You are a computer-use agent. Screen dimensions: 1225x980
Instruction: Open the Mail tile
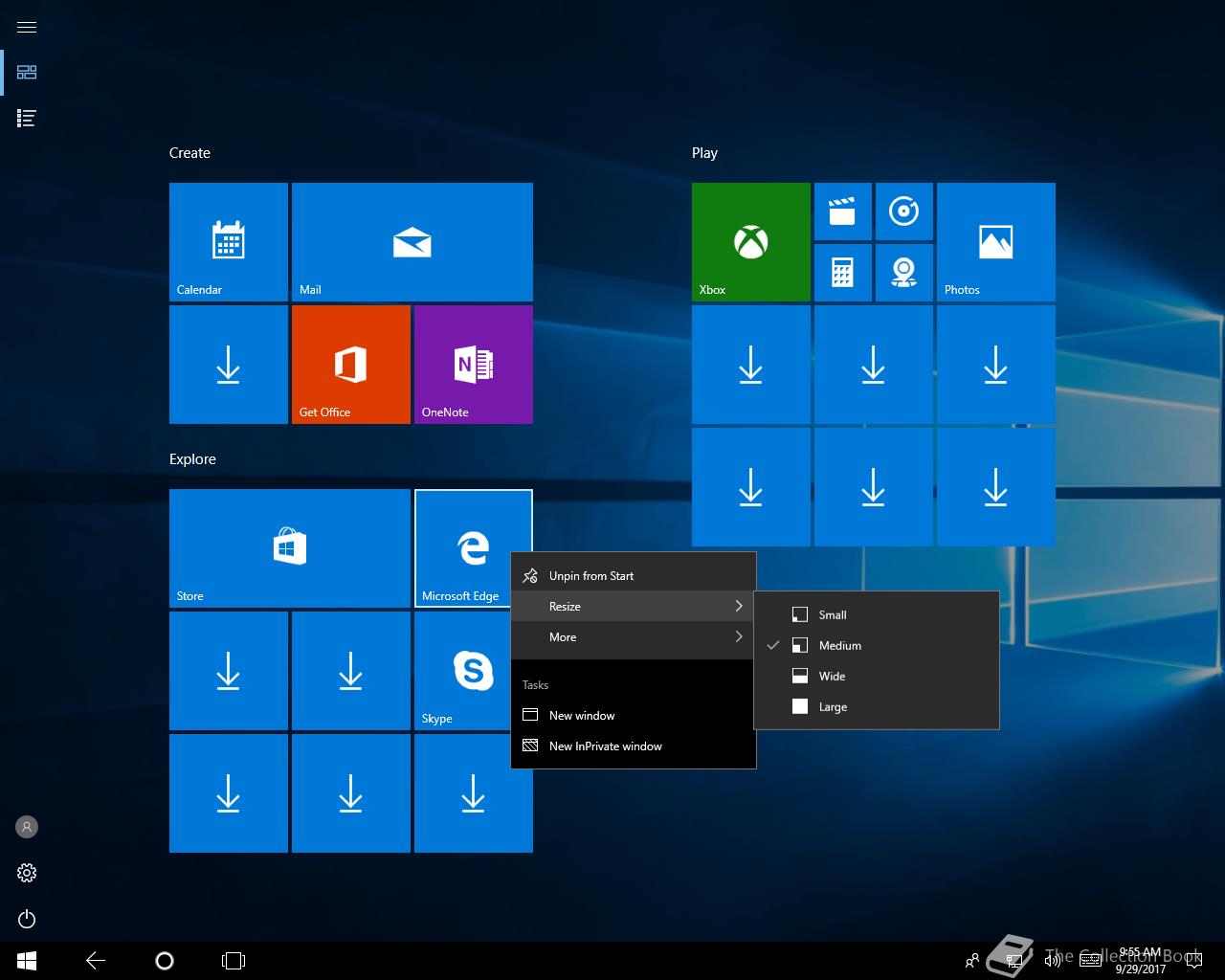tap(412, 242)
